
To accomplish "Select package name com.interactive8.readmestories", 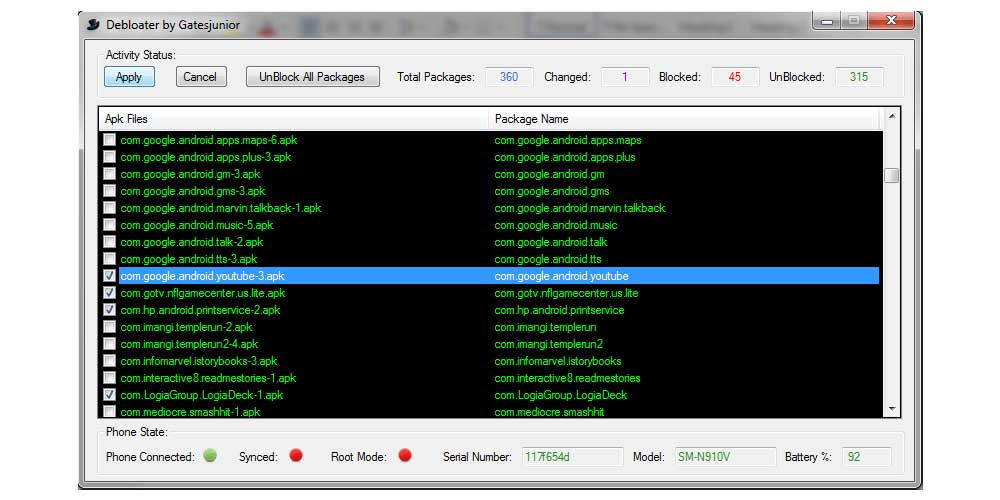I will coord(567,378).
